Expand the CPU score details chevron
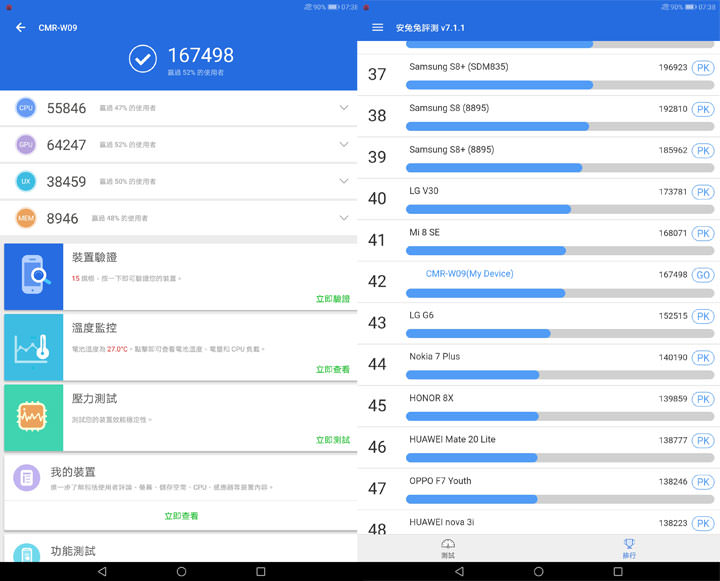This screenshot has height=581, width=720. tap(343, 108)
